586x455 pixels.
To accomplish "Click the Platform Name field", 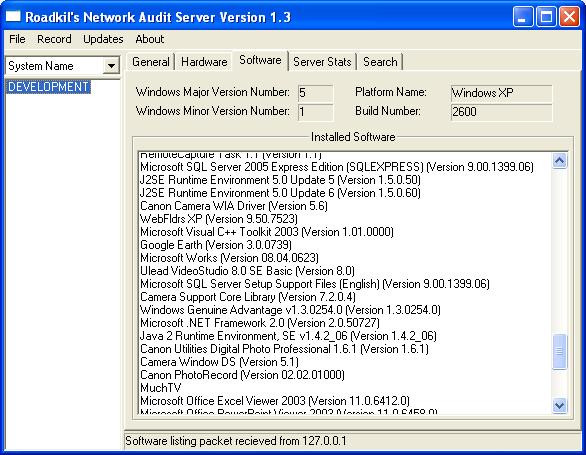I will [x=501, y=93].
